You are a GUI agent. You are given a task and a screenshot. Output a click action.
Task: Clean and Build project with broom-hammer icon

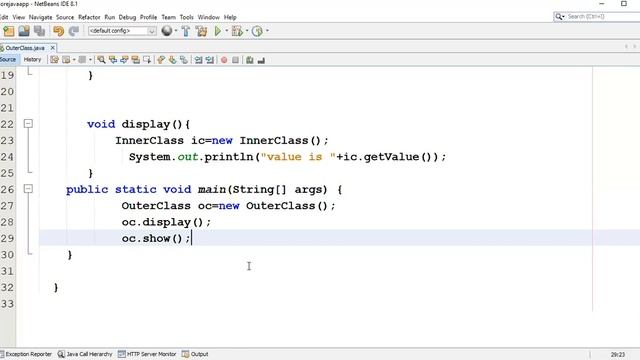point(201,31)
